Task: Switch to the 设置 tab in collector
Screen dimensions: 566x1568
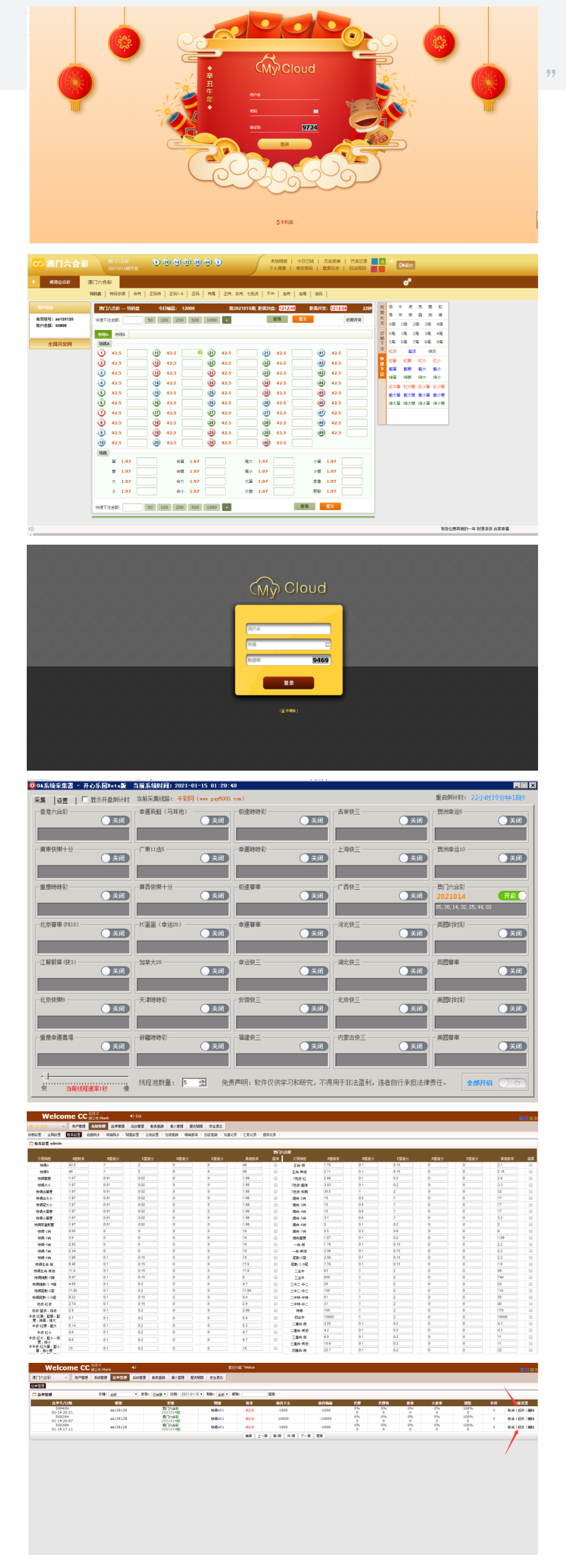Action: (x=62, y=800)
